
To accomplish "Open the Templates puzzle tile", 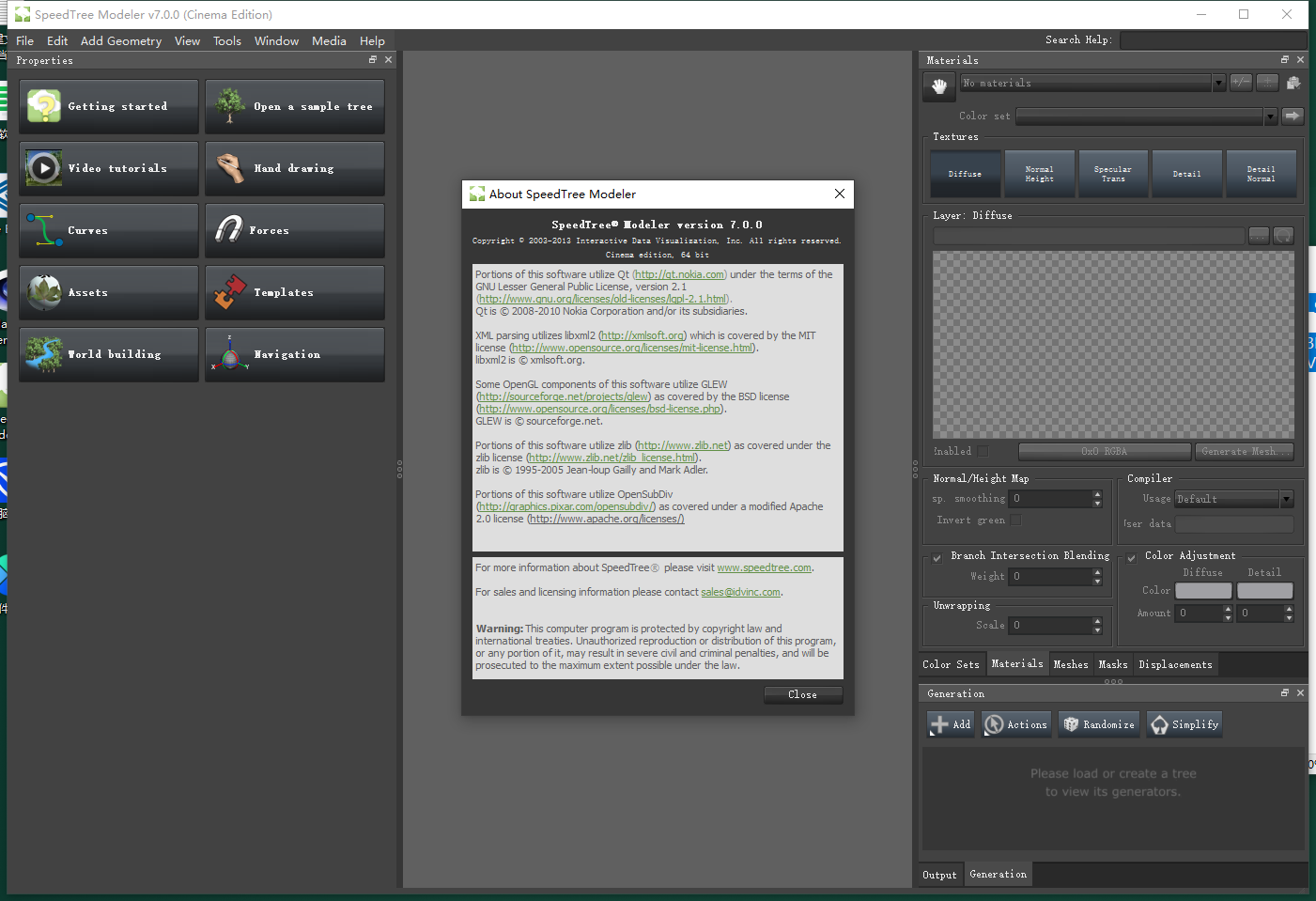I will pyautogui.click(x=295, y=292).
